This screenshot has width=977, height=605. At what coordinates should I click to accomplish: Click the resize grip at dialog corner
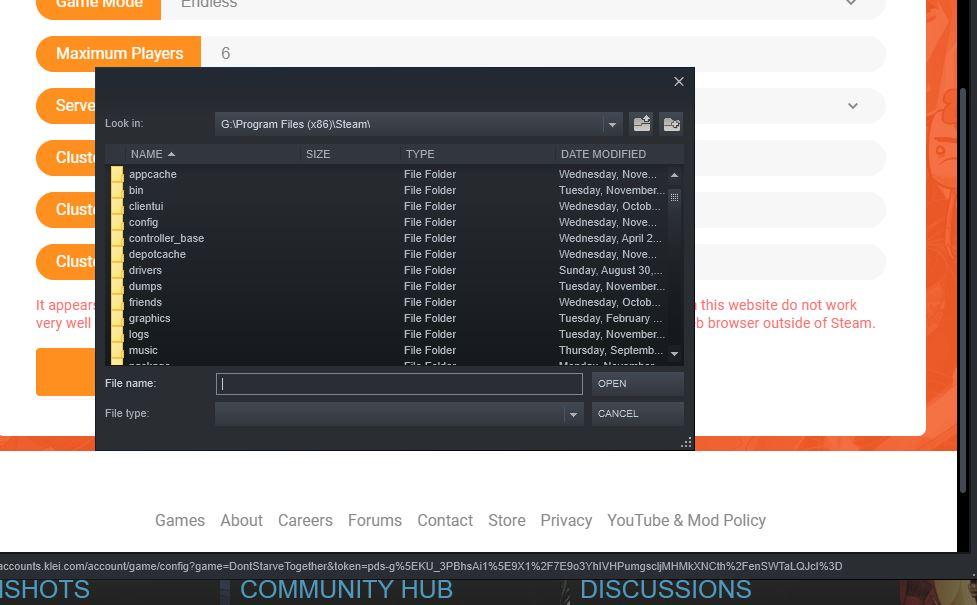click(x=686, y=442)
